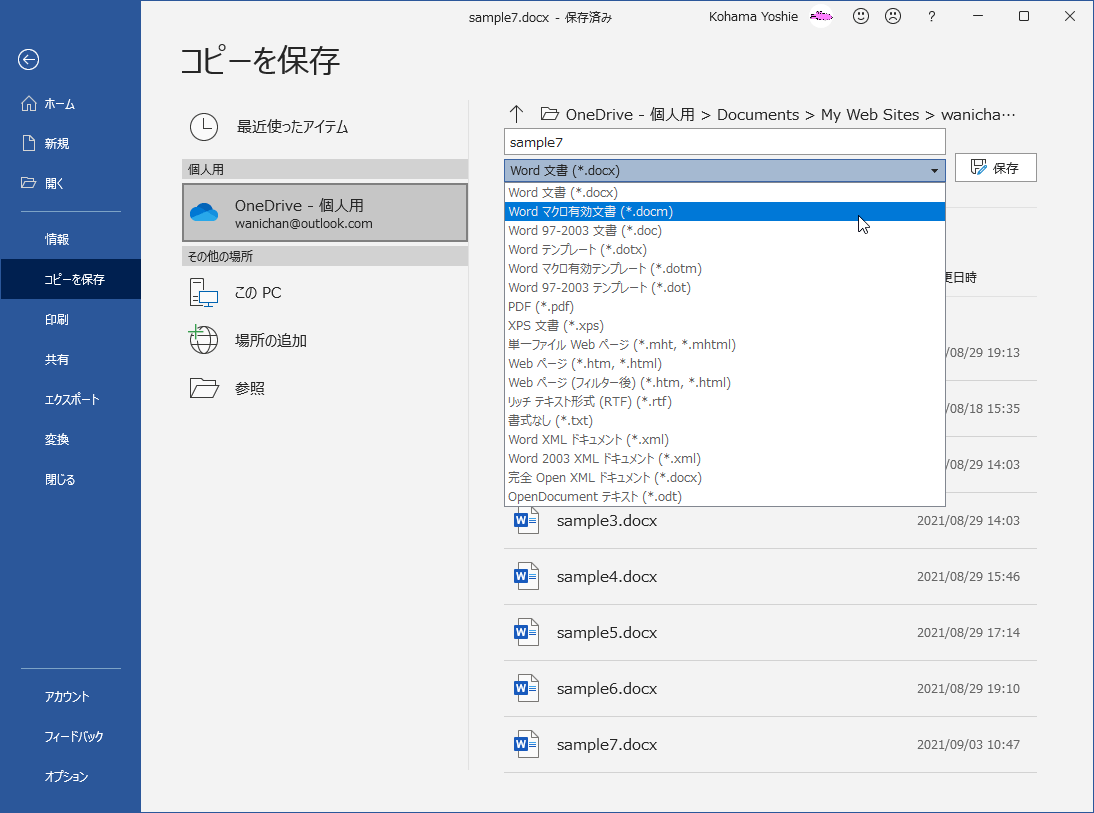This screenshot has width=1094, height=813.
Task: Choose 書式なし (*.txt) file type
Action: [x=724, y=421]
